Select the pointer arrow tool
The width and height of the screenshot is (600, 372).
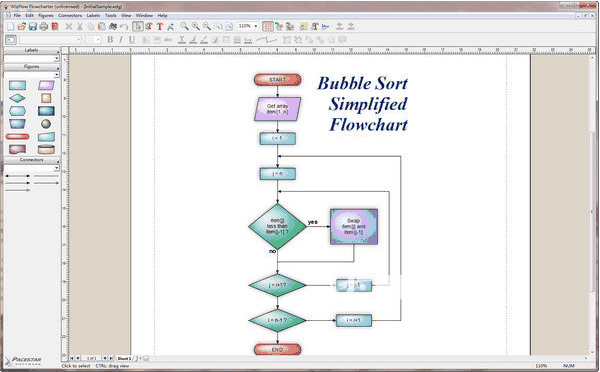pyautogui.click(x=138, y=26)
